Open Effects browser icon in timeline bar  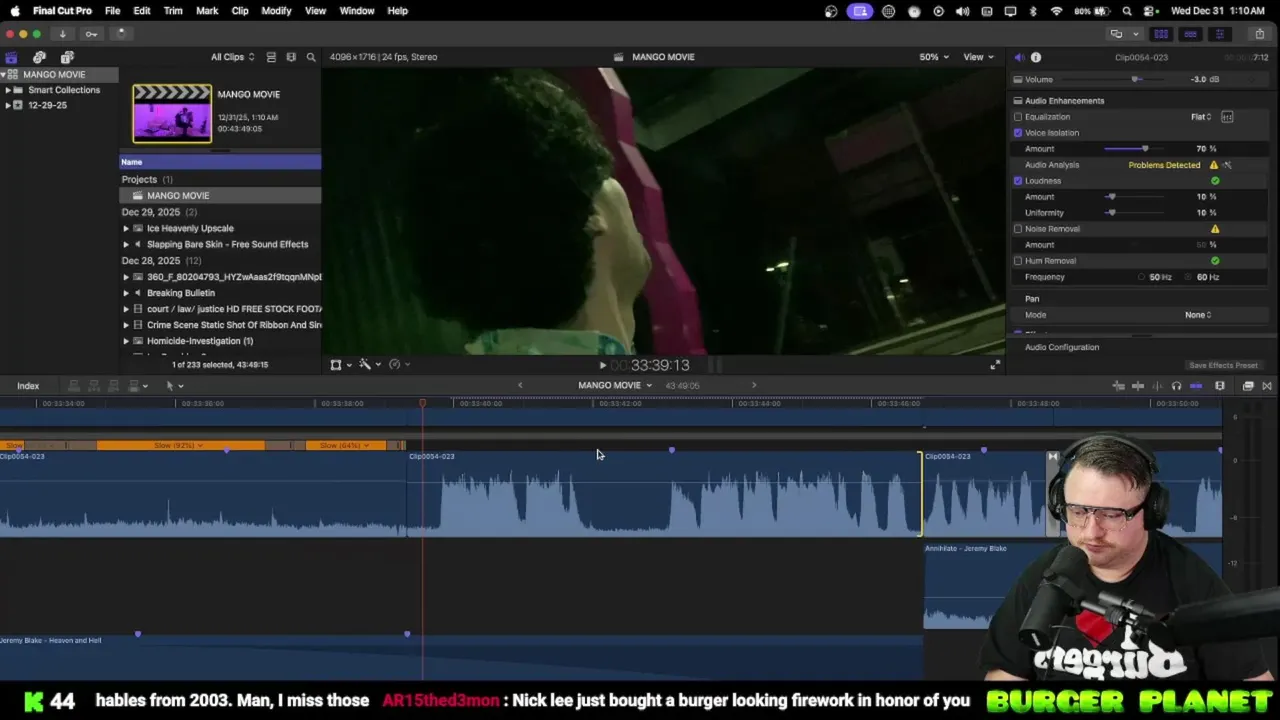pyautogui.click(x=1248, y=386)
